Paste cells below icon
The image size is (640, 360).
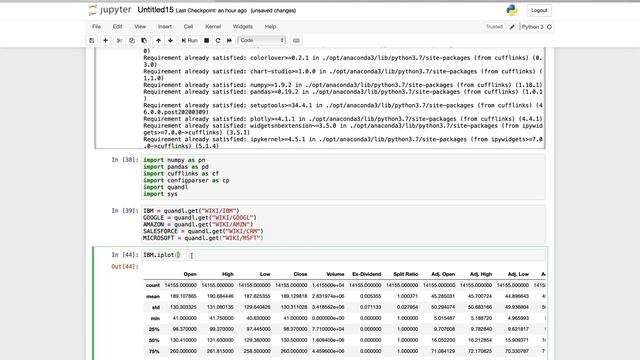144,40
